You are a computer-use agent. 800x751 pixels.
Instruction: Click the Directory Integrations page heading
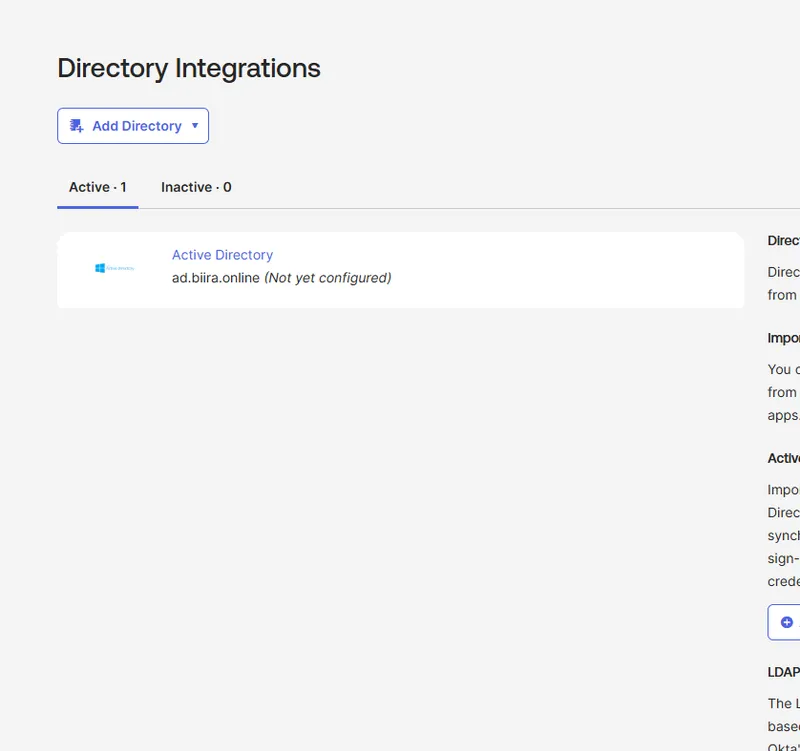coord(189,68)
